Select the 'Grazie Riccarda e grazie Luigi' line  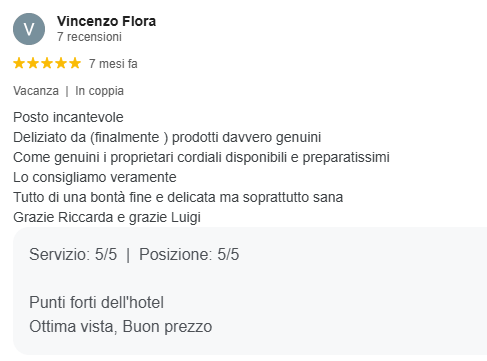[x=107, y=217]
